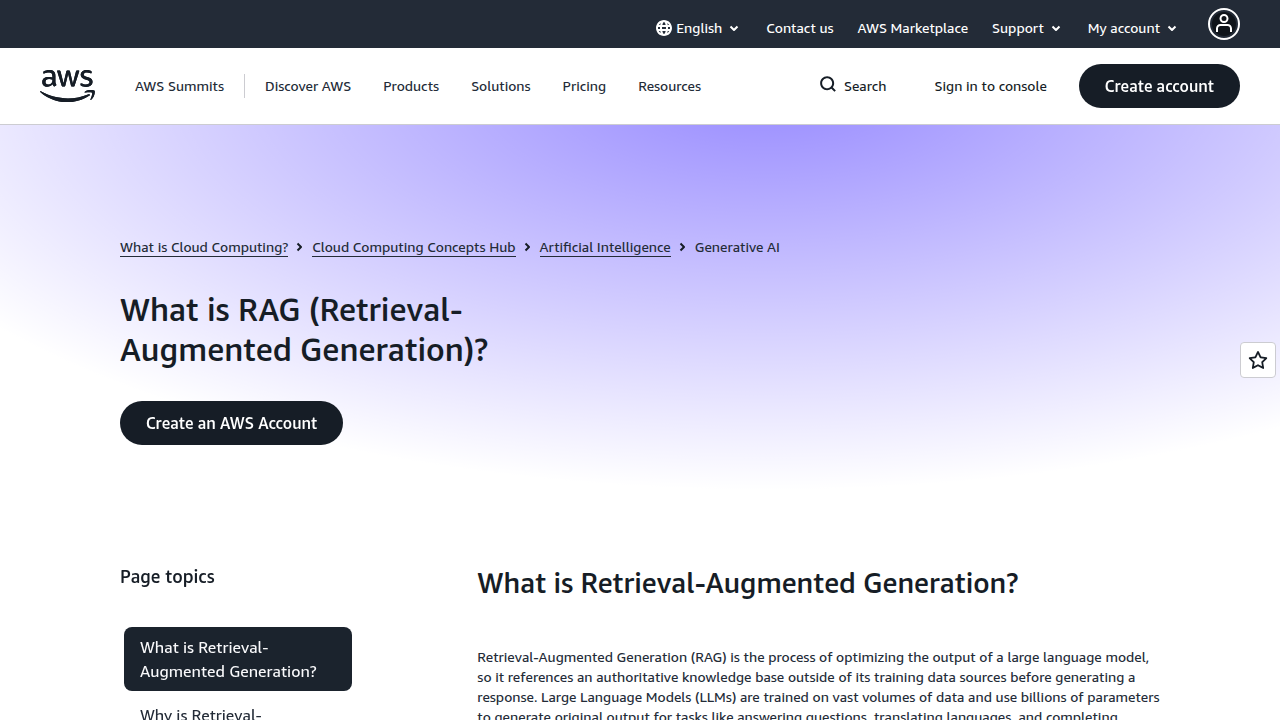
Task: Open the Products menu
Action: (x=411, y=86)
